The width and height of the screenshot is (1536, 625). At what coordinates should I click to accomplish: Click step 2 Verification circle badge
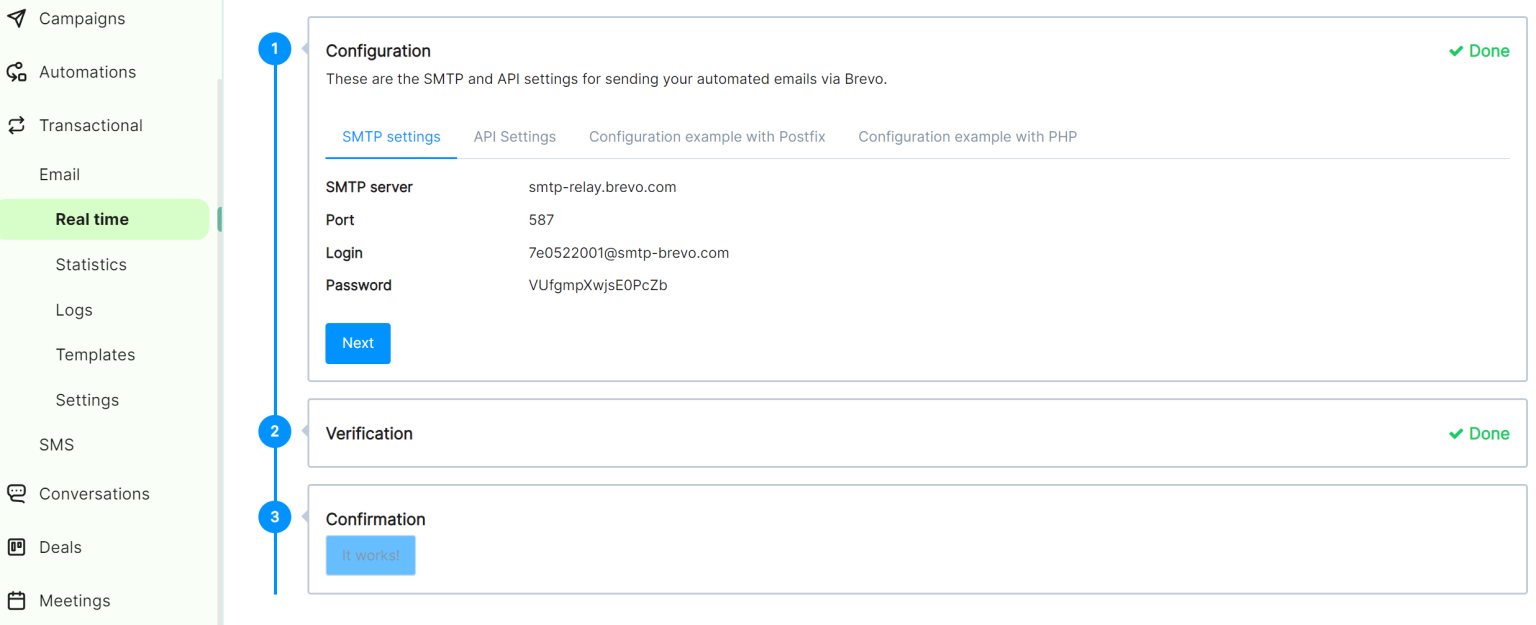[x=275, y=431]
